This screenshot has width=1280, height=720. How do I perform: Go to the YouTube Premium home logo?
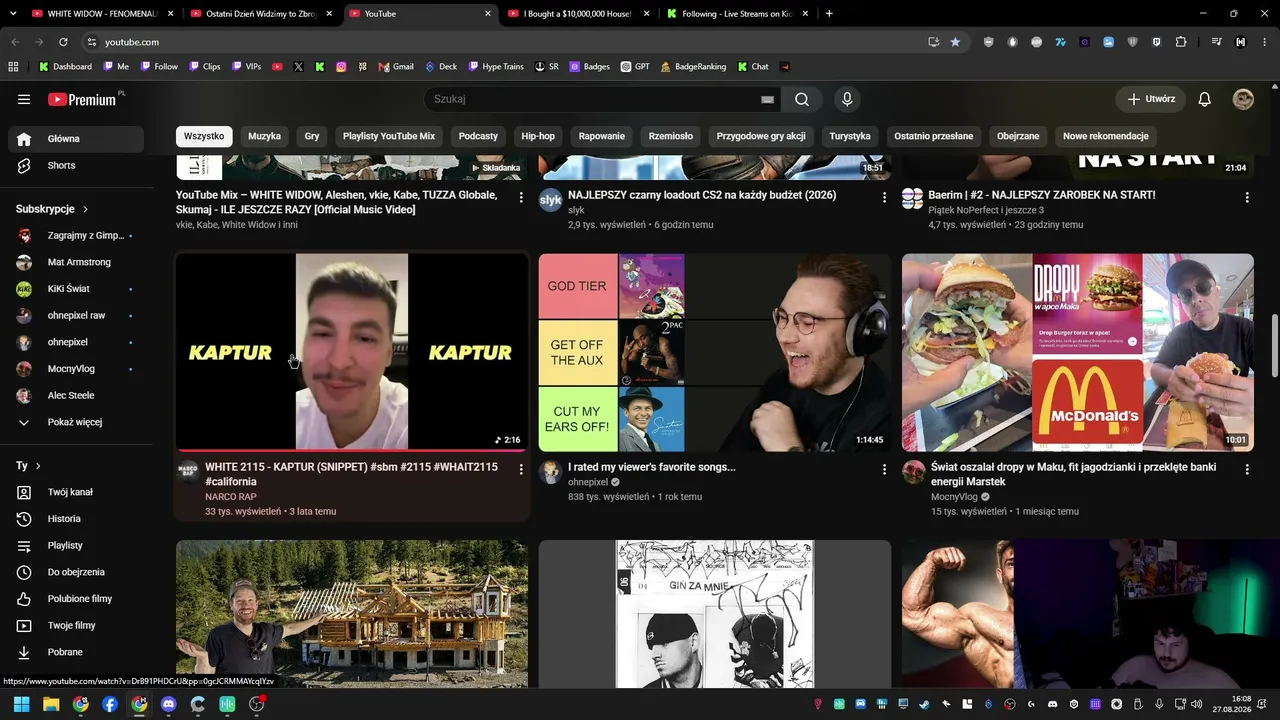point(84,99)
